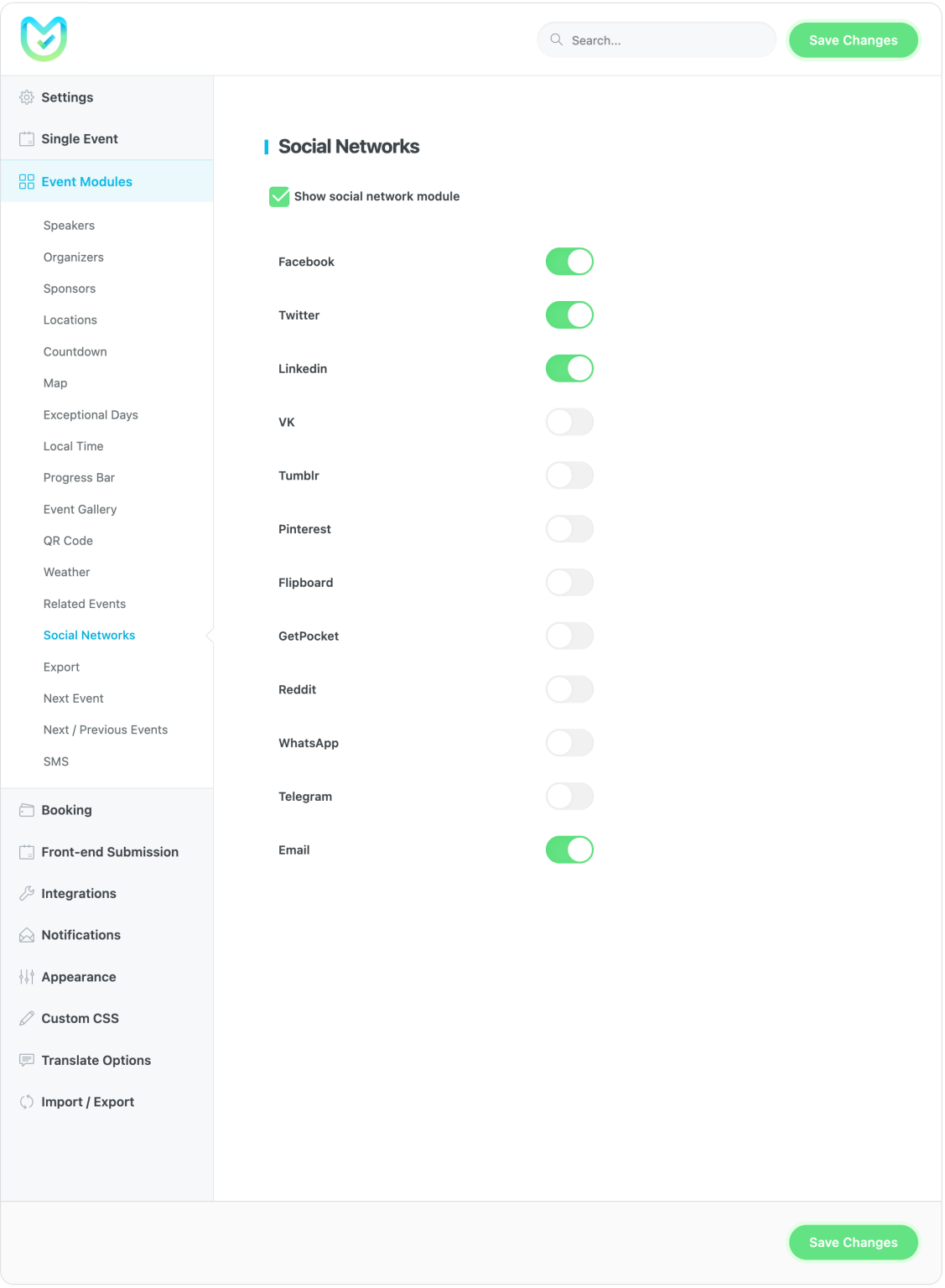Click the top Save Changes button
The height and width of the screenshot is (1288, 945).
click(853, 40)
